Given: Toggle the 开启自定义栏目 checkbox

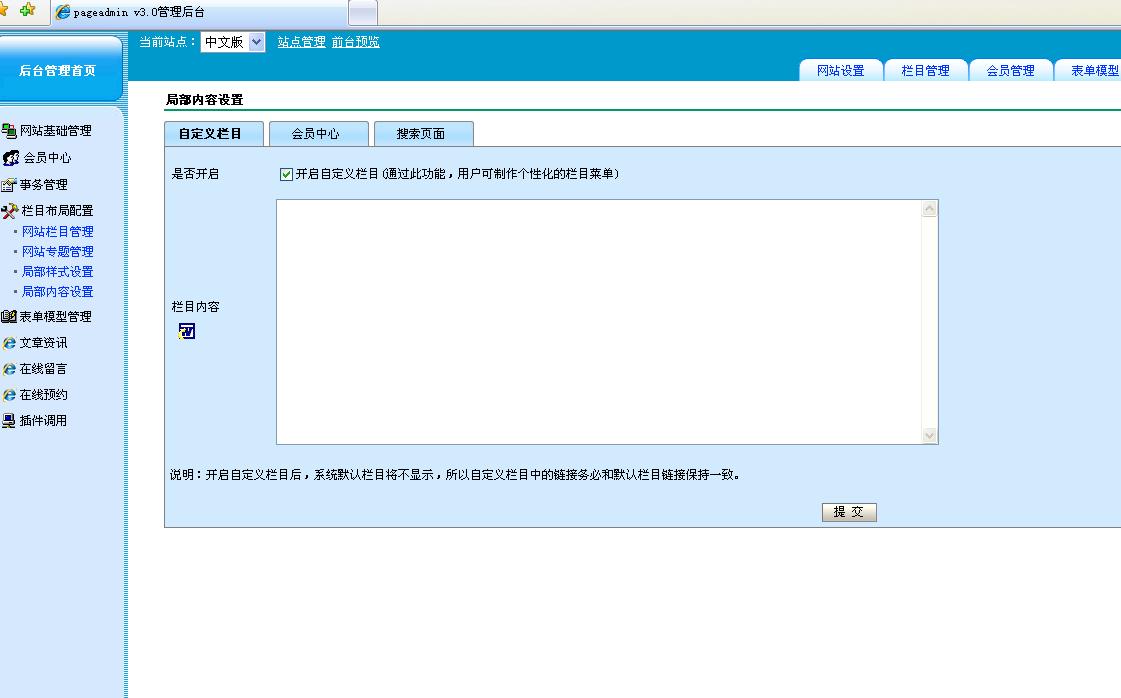Looking at the screenshot, I should click(287, 174).
